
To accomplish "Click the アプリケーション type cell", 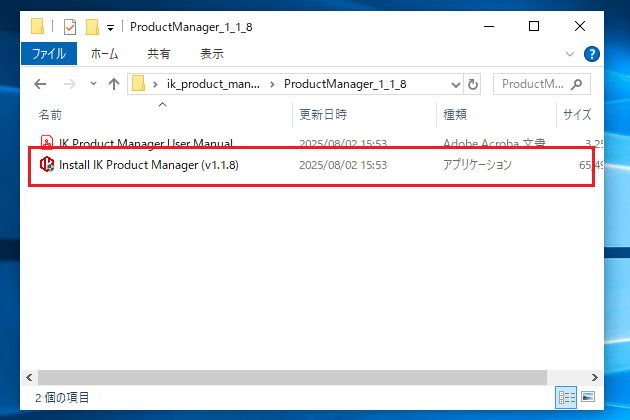I will click(477, 165).
